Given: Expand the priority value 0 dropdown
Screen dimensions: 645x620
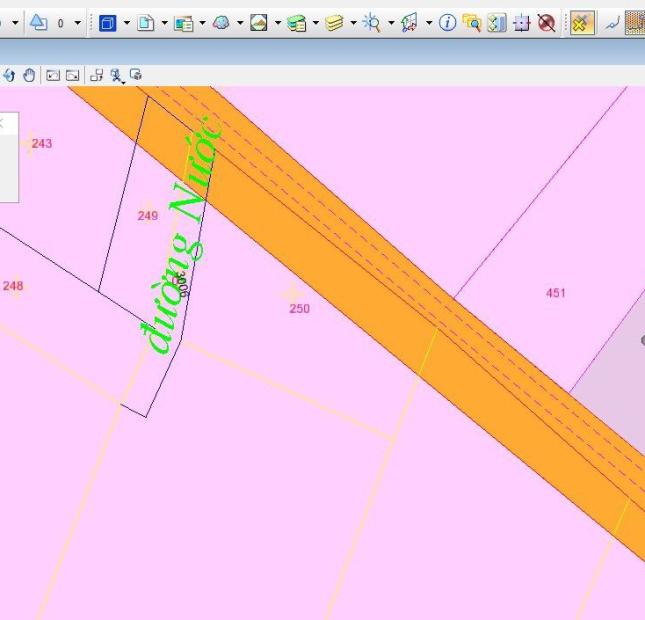Looking at the screenshot, I should 77,23.
